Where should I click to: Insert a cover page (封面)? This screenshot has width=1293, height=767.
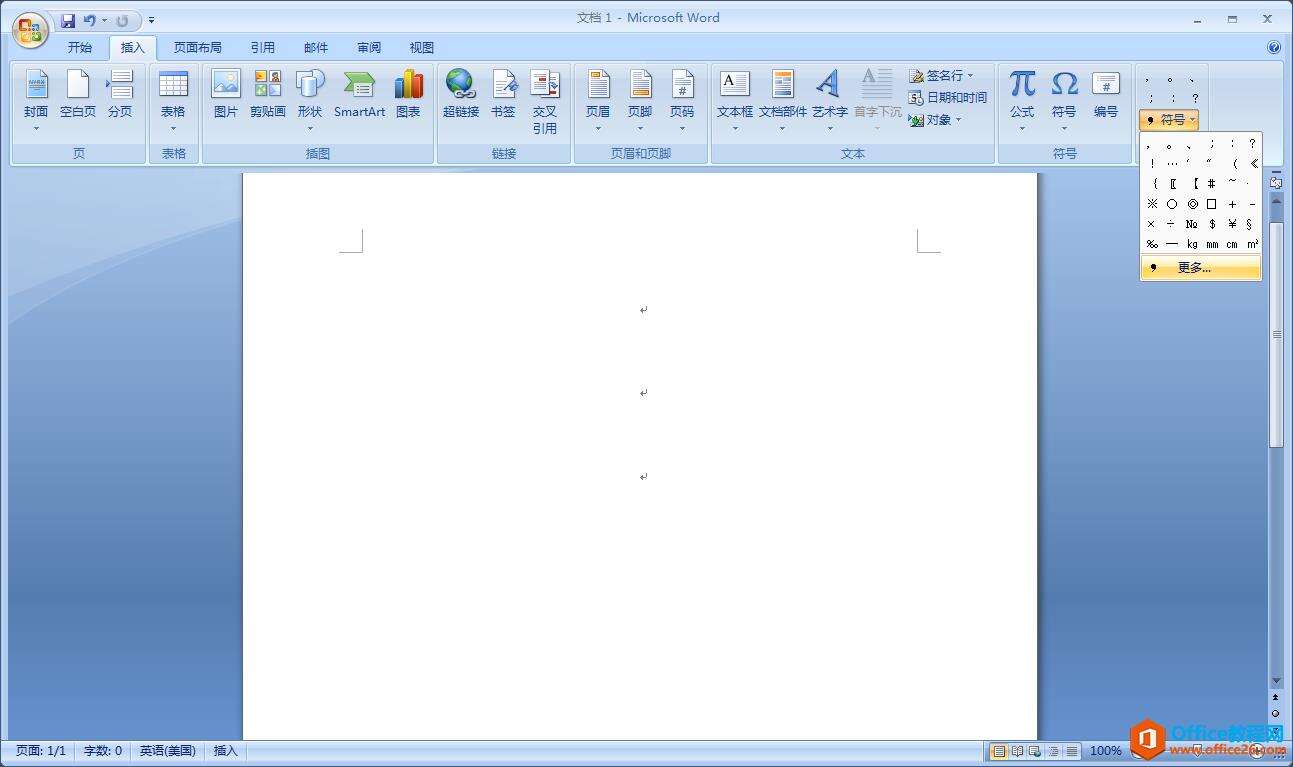click(36, 101)
